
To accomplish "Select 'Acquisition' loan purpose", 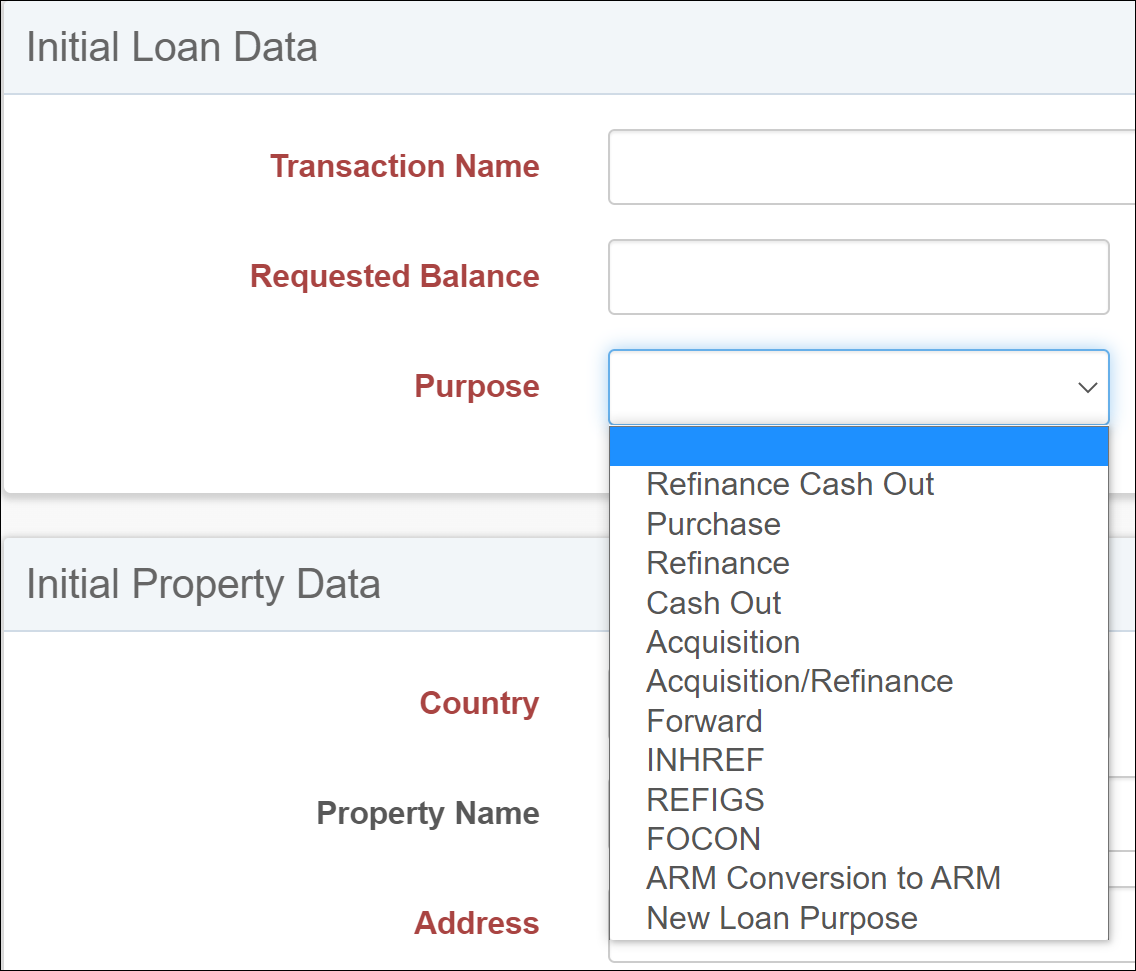I will click(723, 642).
